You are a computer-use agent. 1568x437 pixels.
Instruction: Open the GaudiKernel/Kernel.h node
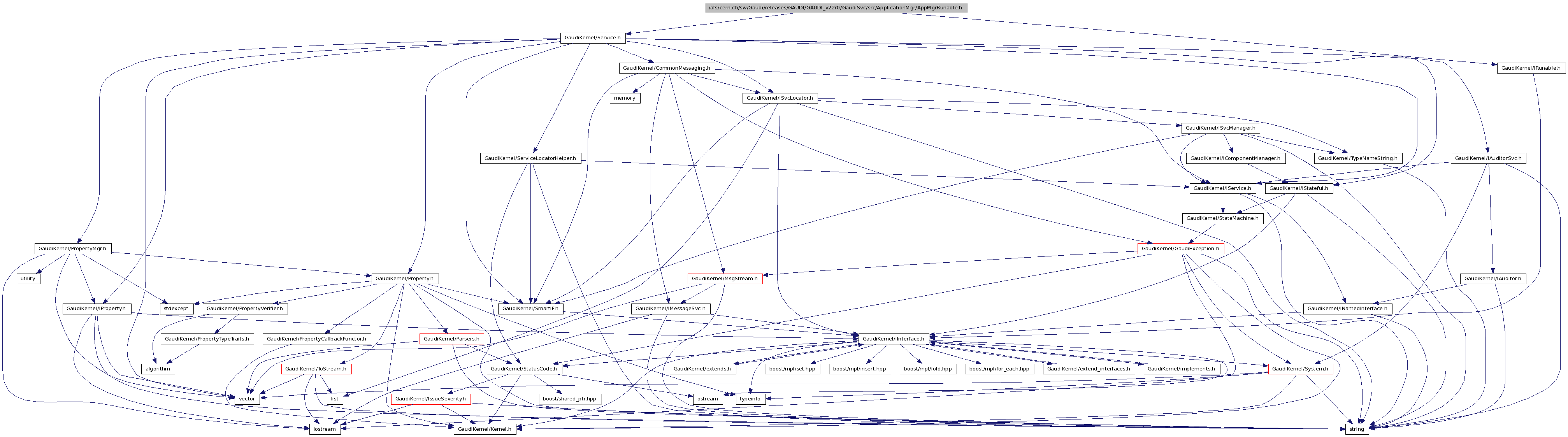[485, 429]
